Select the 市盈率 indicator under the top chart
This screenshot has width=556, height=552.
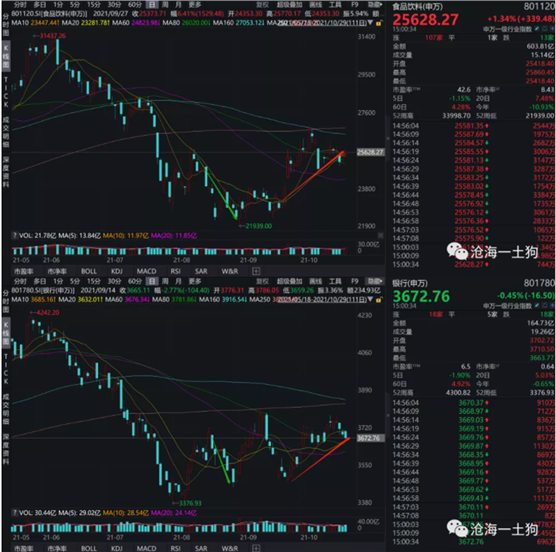tap(23, 271)
